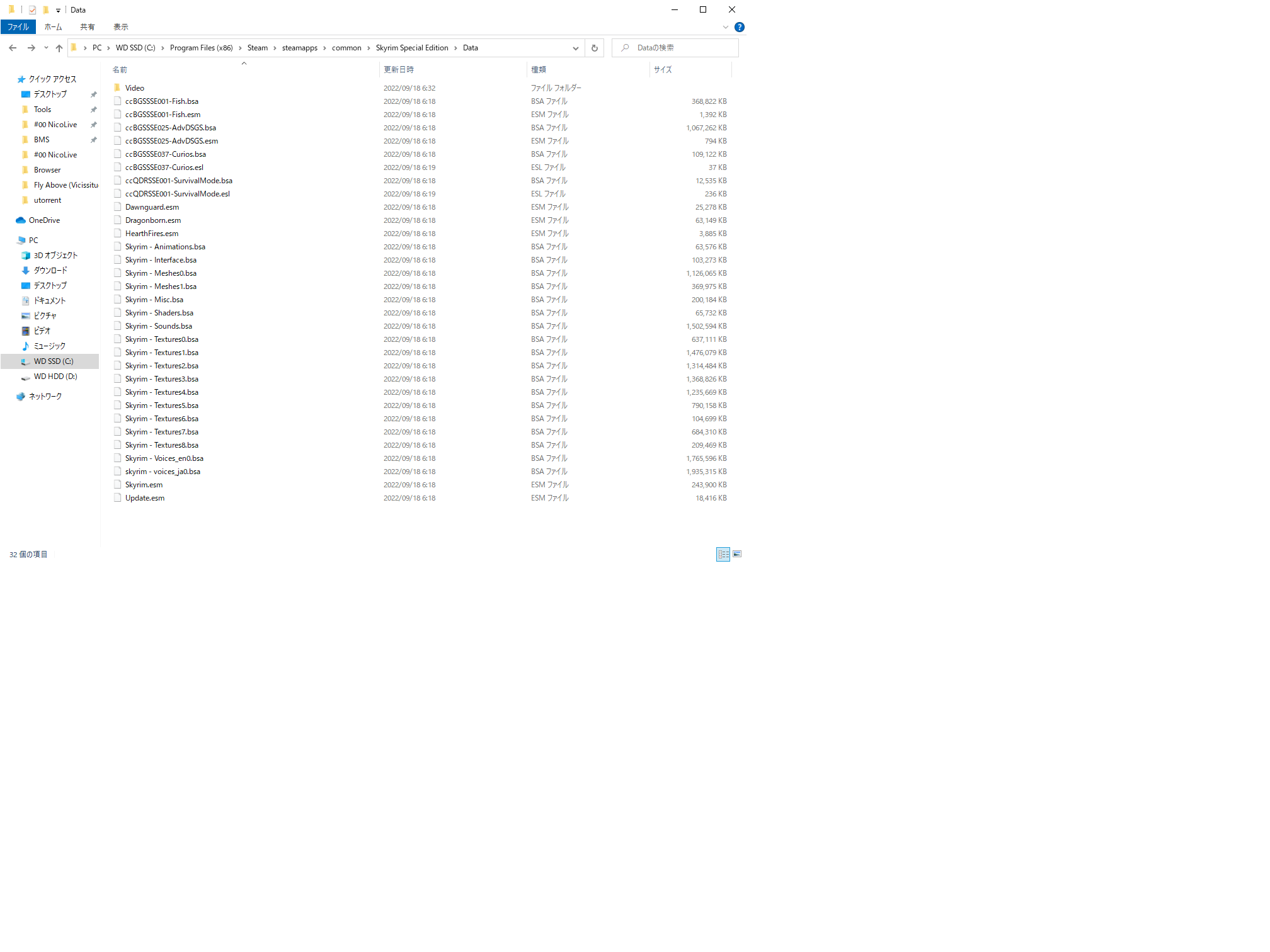This screenshot has width=1270, height=952.
Task: Click properties icon in the quick access toolbar
Action: point(32,9)
